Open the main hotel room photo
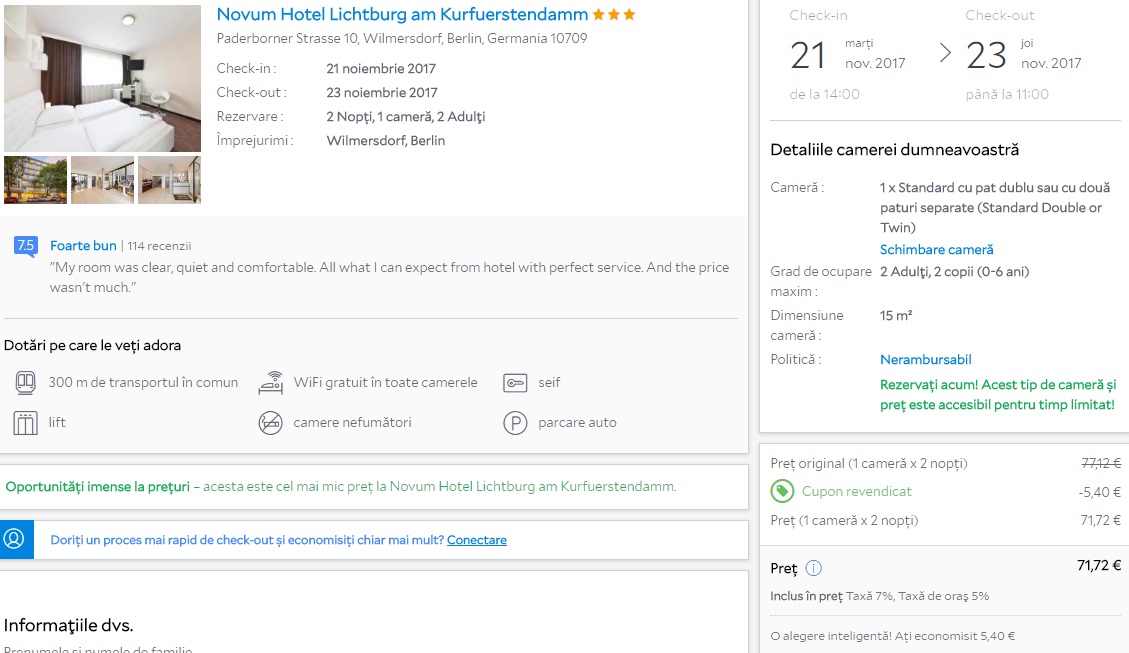Image resolution: width=1129 pixels, height=653 pixels. [102, 78]
